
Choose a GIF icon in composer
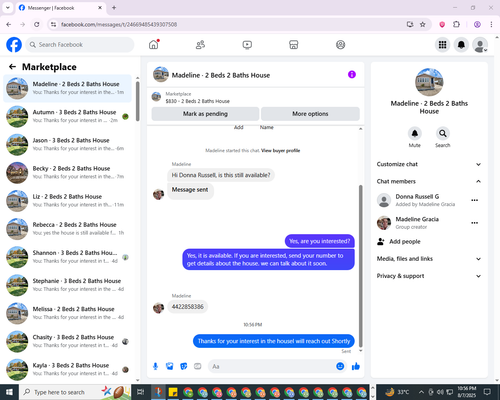click(198, 366)
